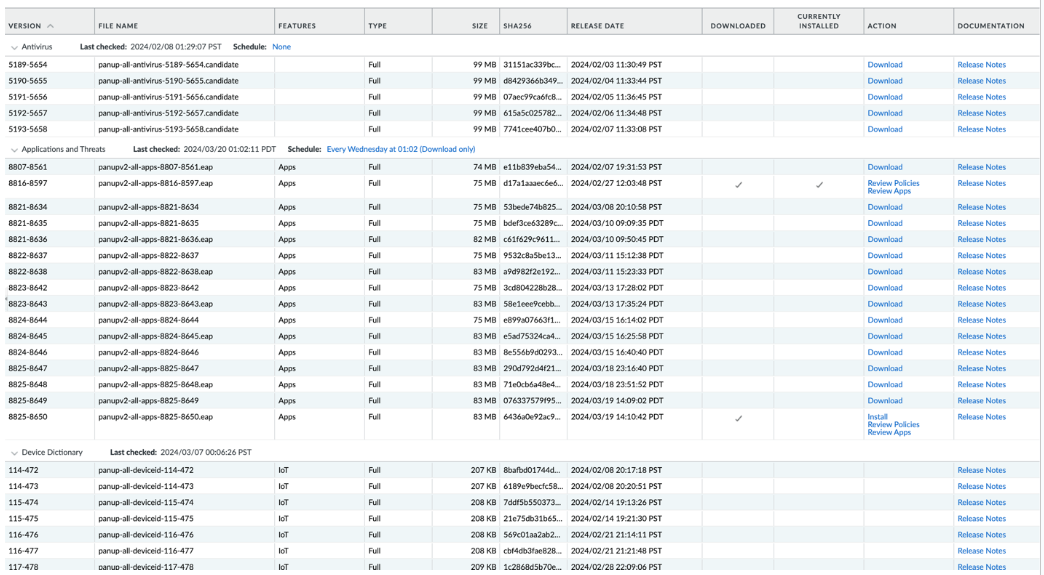Collapse the Antivirus section

click(14, 47)
